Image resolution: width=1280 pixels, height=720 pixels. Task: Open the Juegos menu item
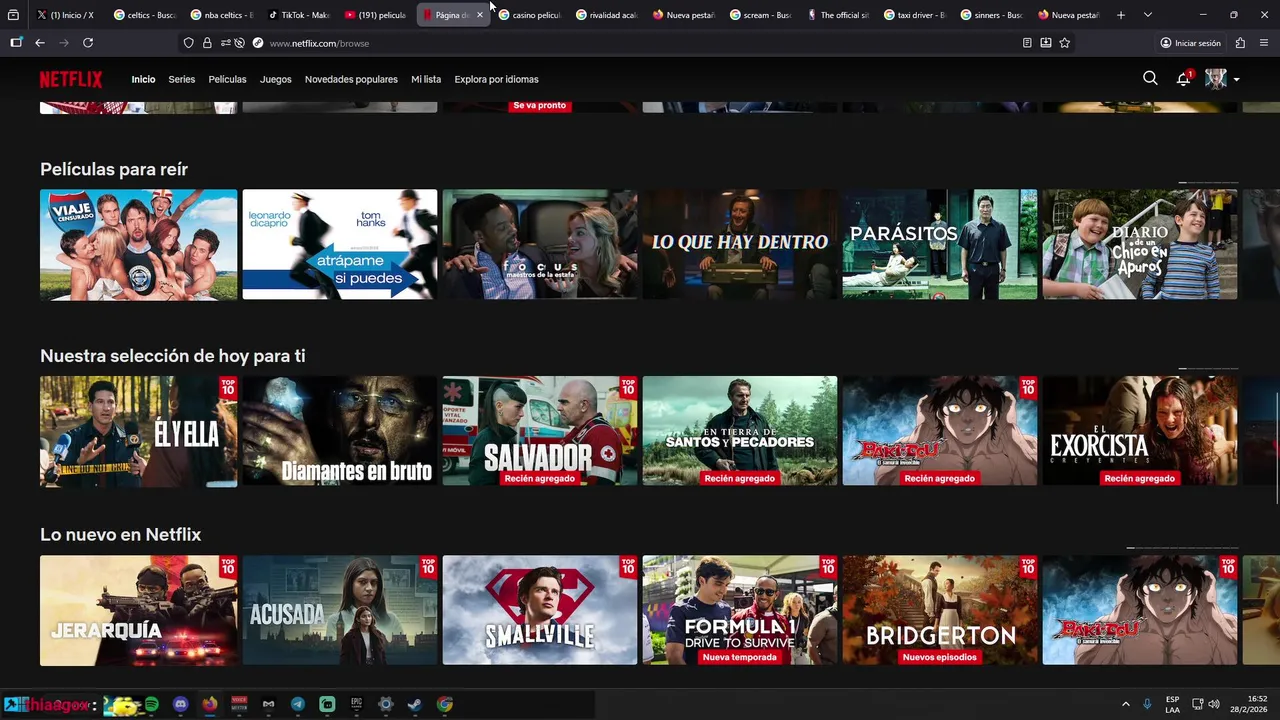[x=276, y=79]
